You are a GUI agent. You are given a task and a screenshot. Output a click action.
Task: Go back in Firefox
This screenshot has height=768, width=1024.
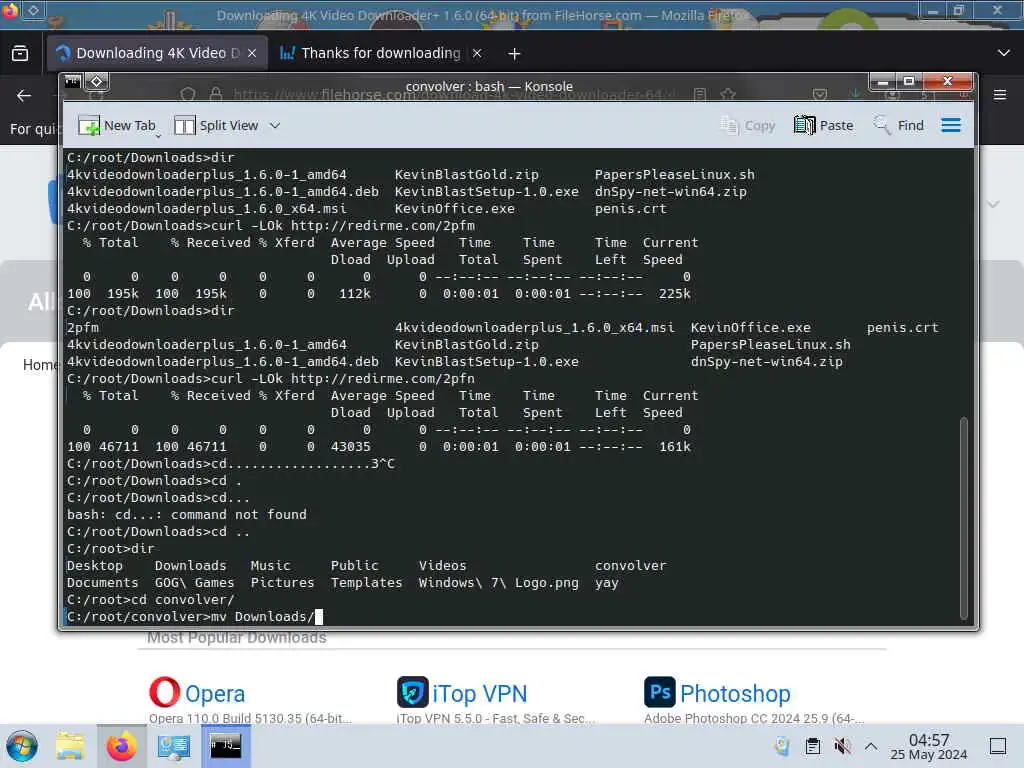[x=24, y=96]
